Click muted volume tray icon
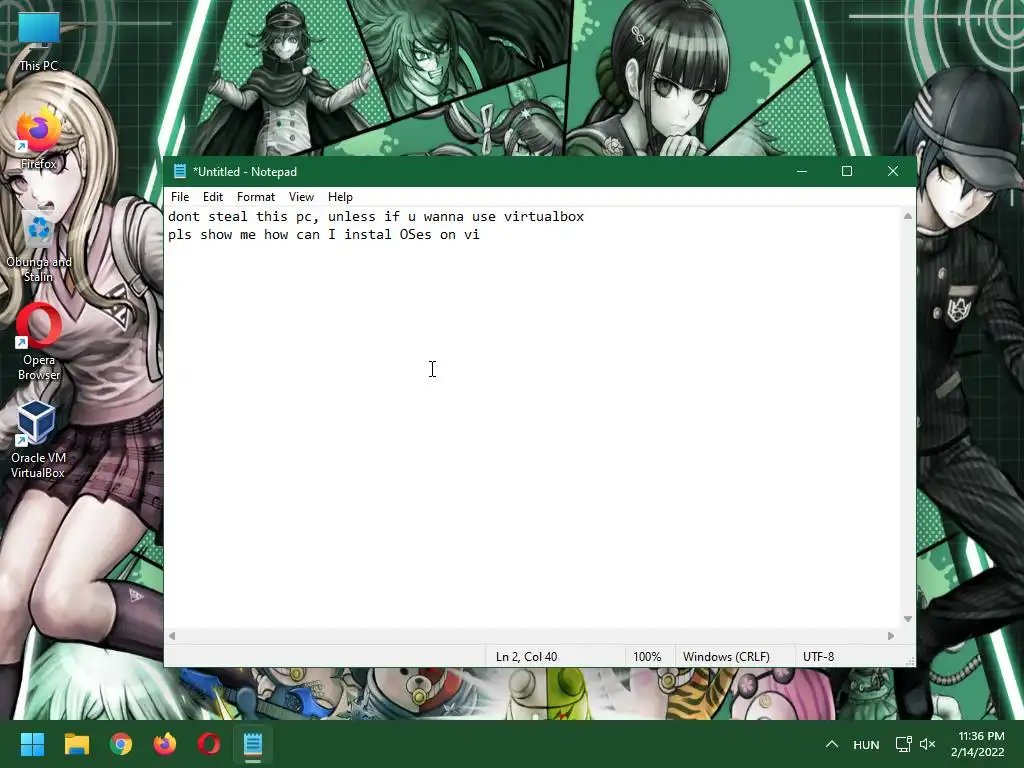1024x768 pixels. 927,744
